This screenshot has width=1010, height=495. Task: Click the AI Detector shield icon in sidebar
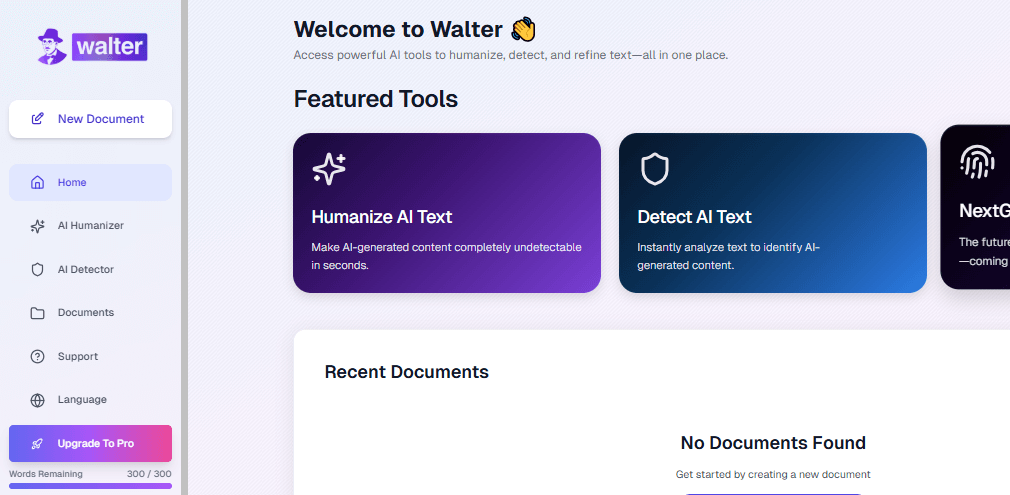[37, 269]
